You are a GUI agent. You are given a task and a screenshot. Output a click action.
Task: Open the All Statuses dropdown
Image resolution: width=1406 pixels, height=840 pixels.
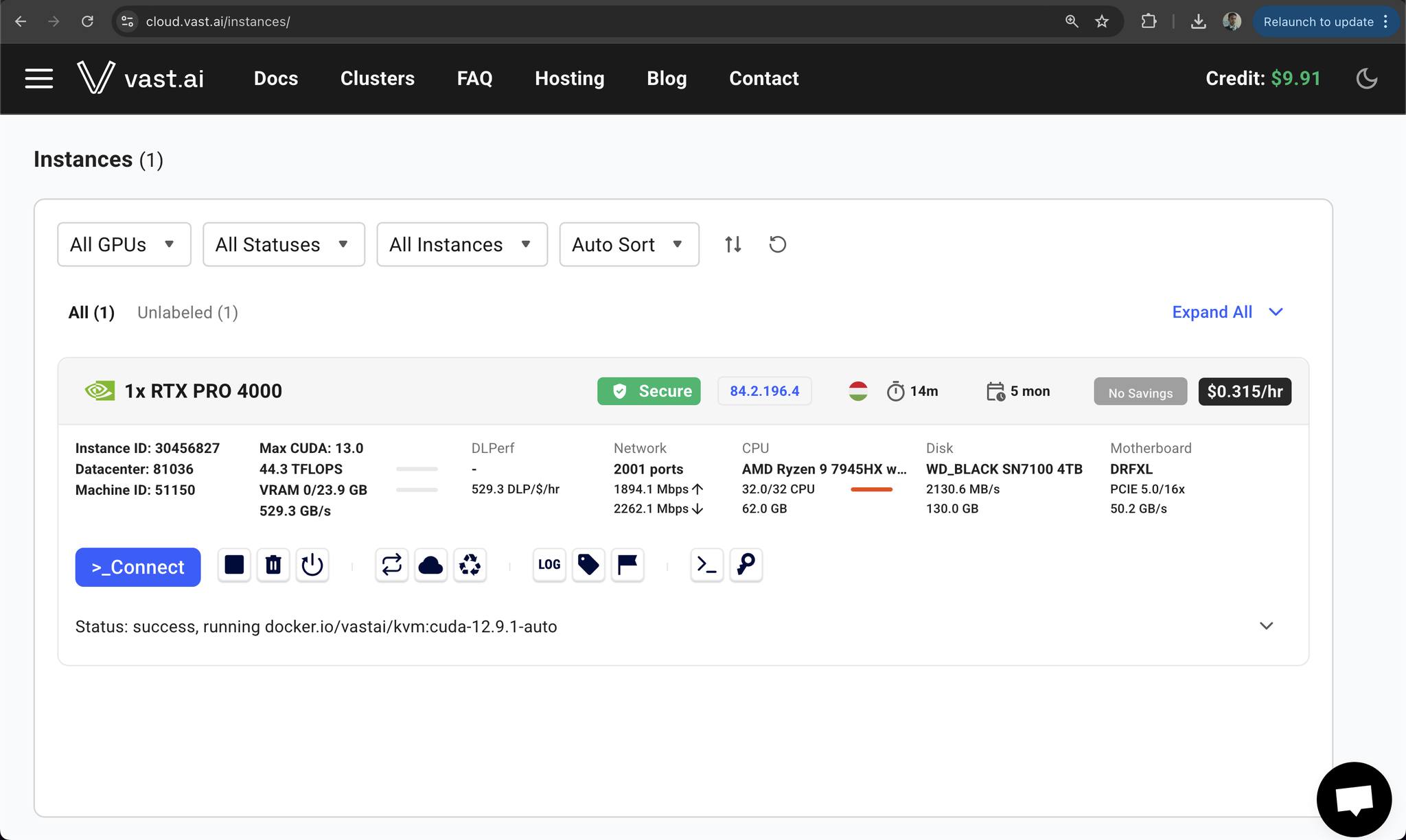[x=284, y=244]
